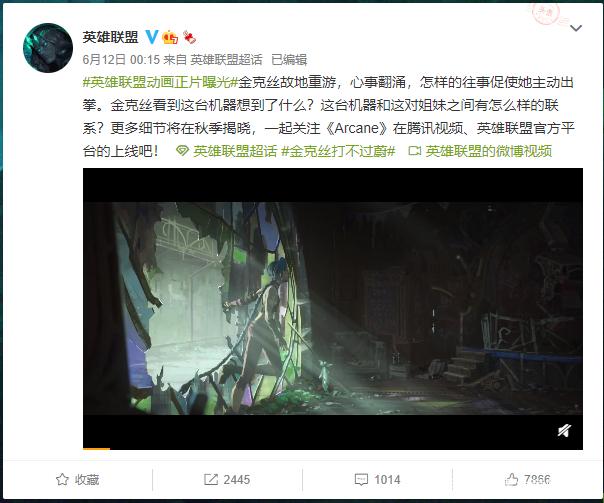Image resolution: width=604 pixels, height=503 pixels.
Task: Click the 收藏 star favorite icon
Action: [62, 480]
